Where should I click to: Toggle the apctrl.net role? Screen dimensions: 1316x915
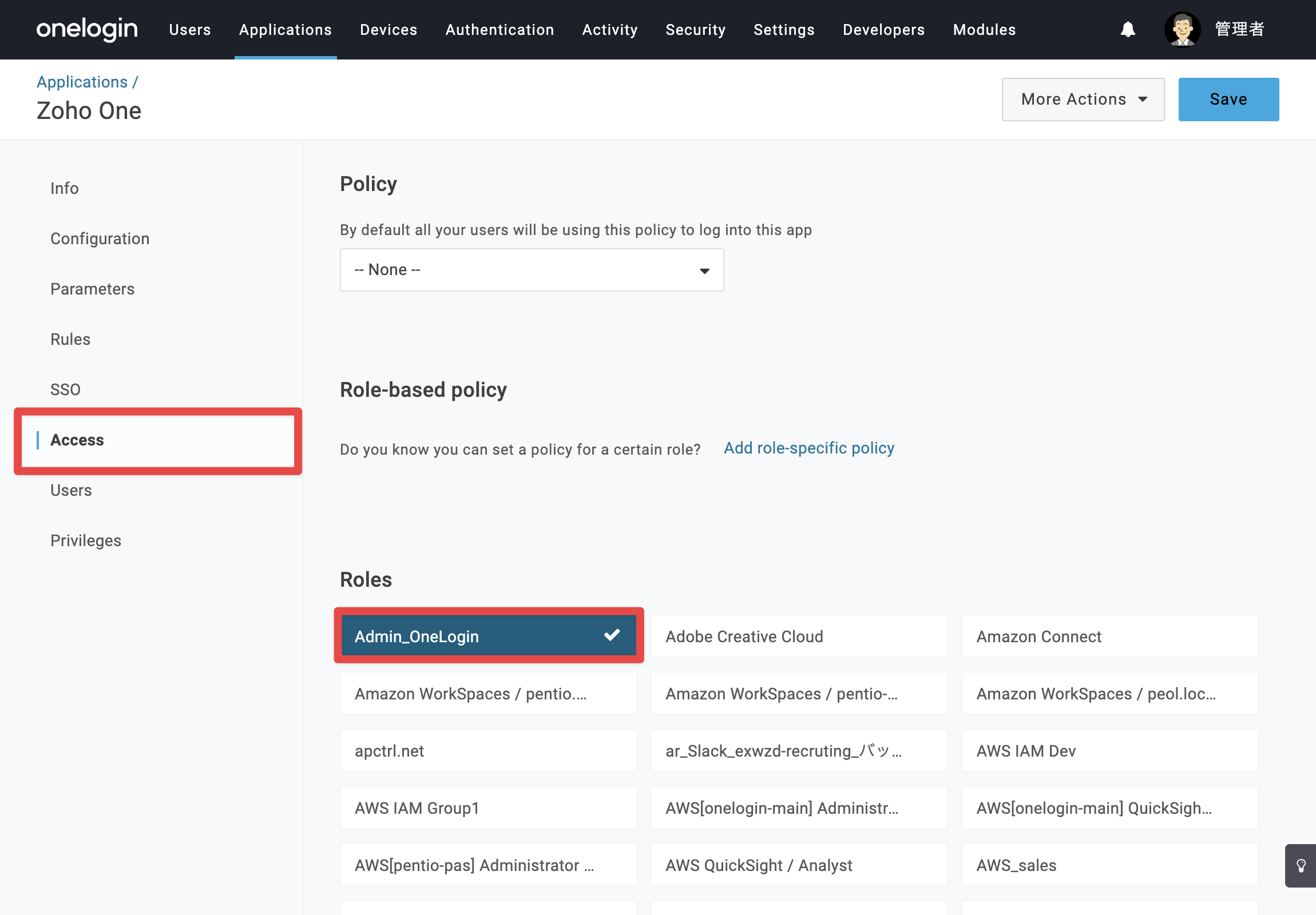(488, 750)
